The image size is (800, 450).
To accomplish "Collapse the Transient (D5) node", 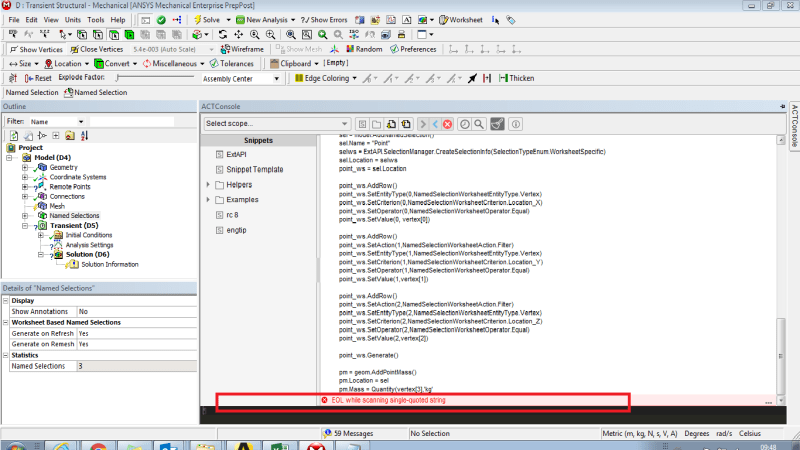I will [x=25, y=226].
